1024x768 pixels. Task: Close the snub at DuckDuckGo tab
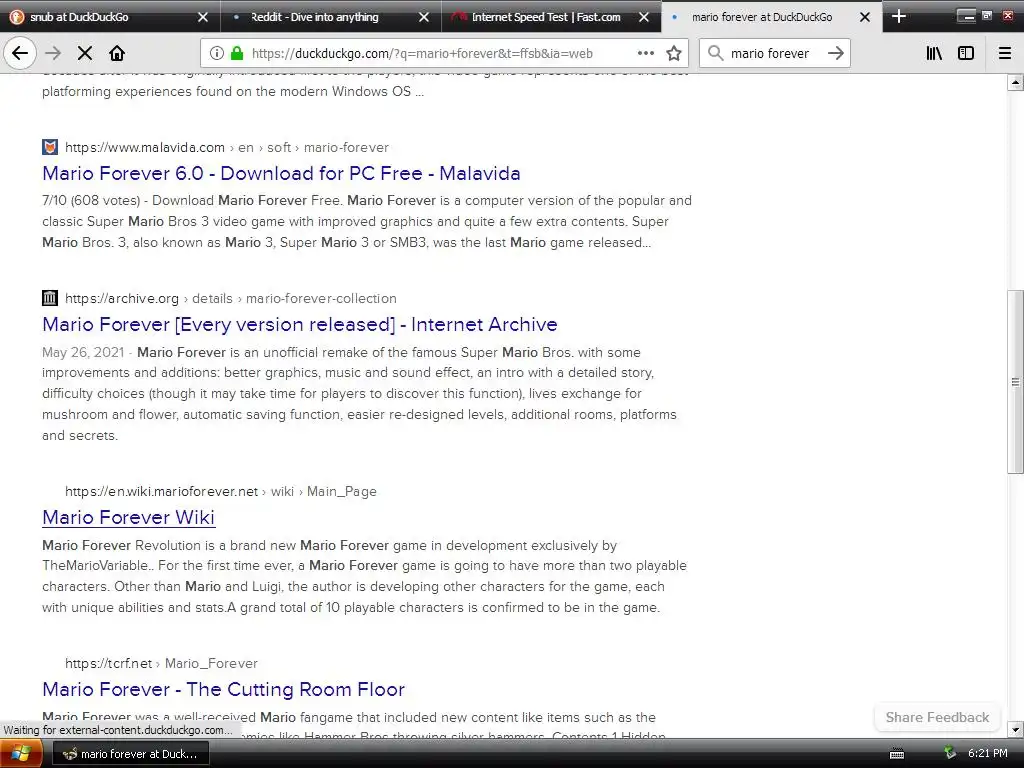click(x=203, y=17)
